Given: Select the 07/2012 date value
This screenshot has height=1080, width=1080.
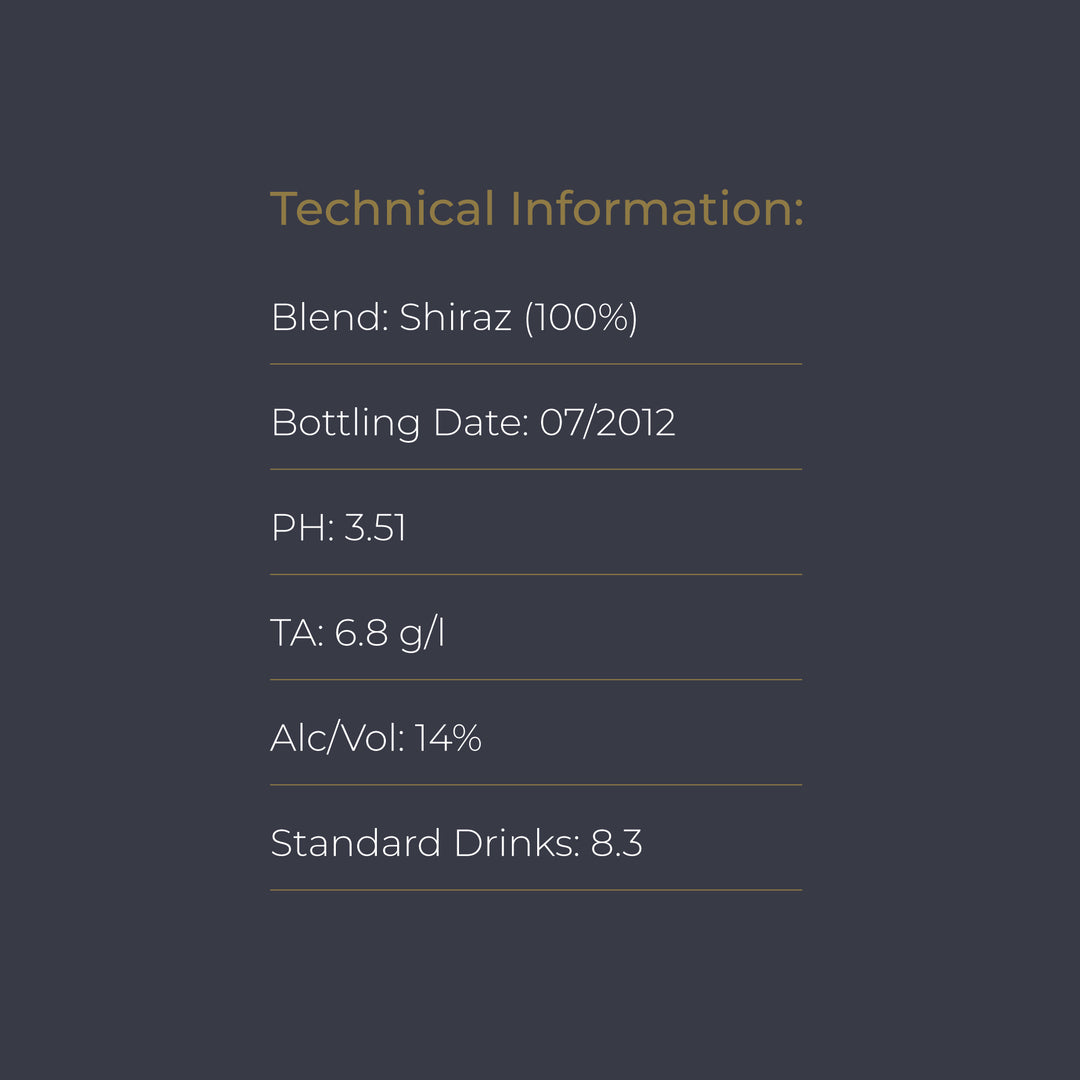Looking at the screenshot, I should click(607, 423).
